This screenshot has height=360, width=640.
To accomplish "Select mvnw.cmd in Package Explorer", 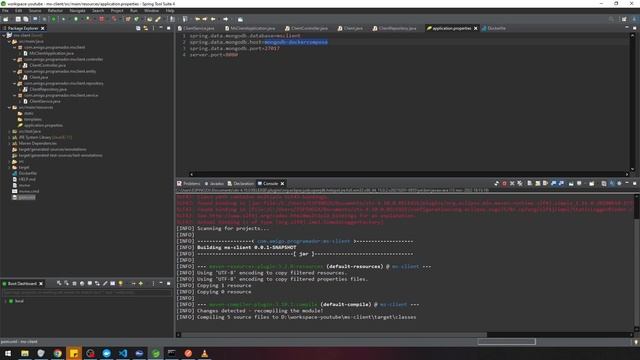I will tap(29, 191).
